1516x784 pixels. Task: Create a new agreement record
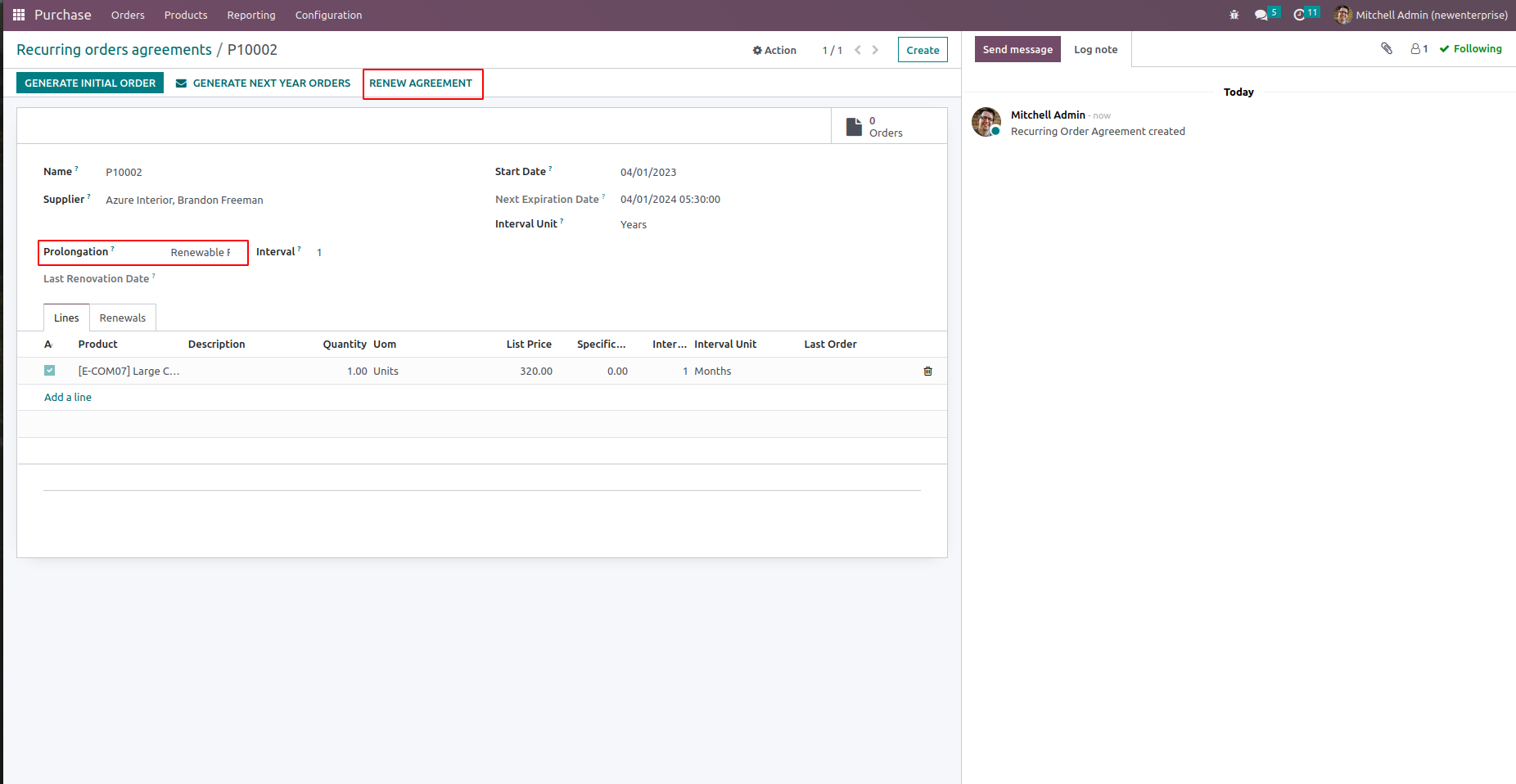(923, 50)
